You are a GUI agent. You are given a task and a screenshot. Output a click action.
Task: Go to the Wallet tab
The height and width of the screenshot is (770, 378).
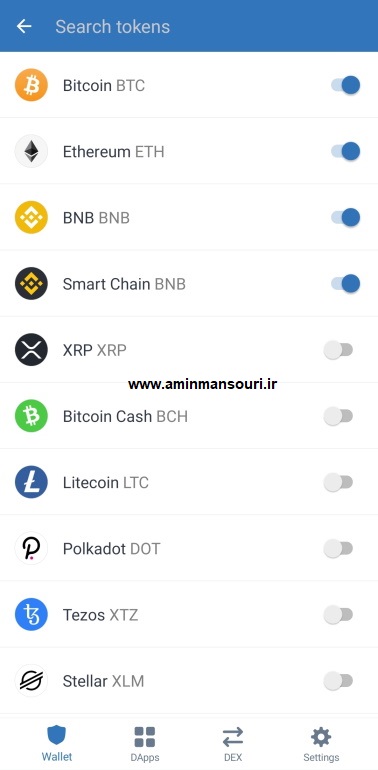click(56, 743)
